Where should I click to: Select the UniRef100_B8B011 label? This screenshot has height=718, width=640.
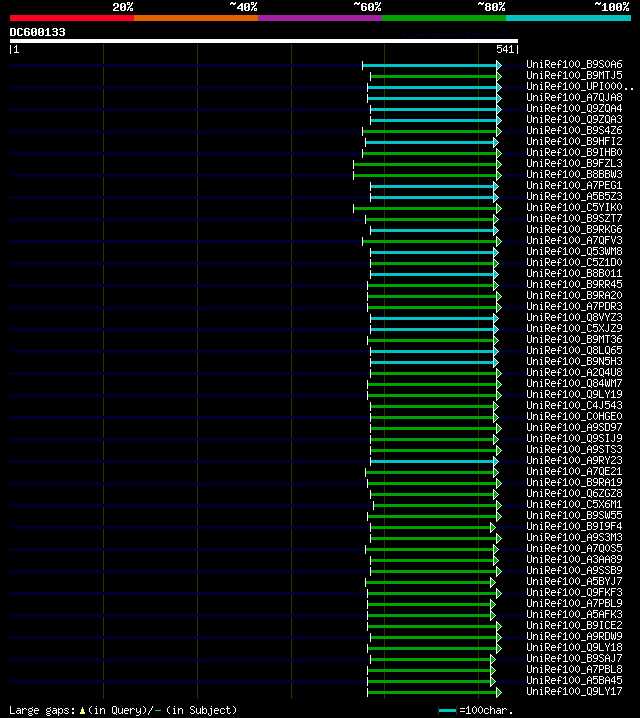(574, 273)
